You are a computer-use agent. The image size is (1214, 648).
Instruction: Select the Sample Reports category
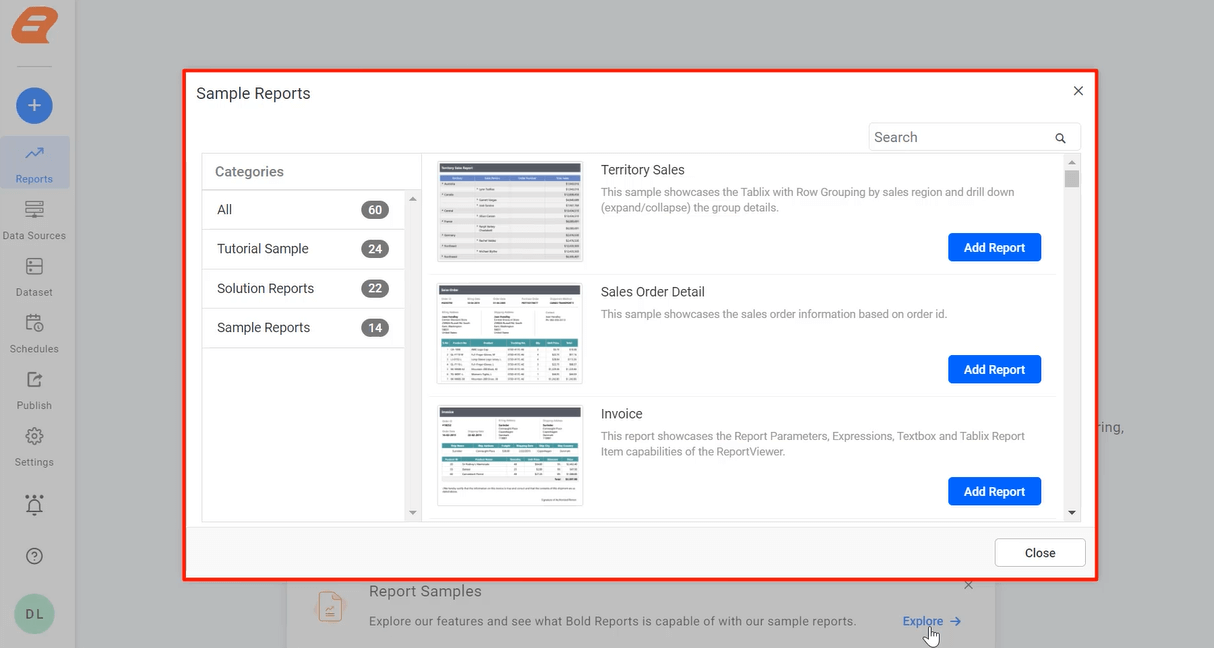click(304, 328)
